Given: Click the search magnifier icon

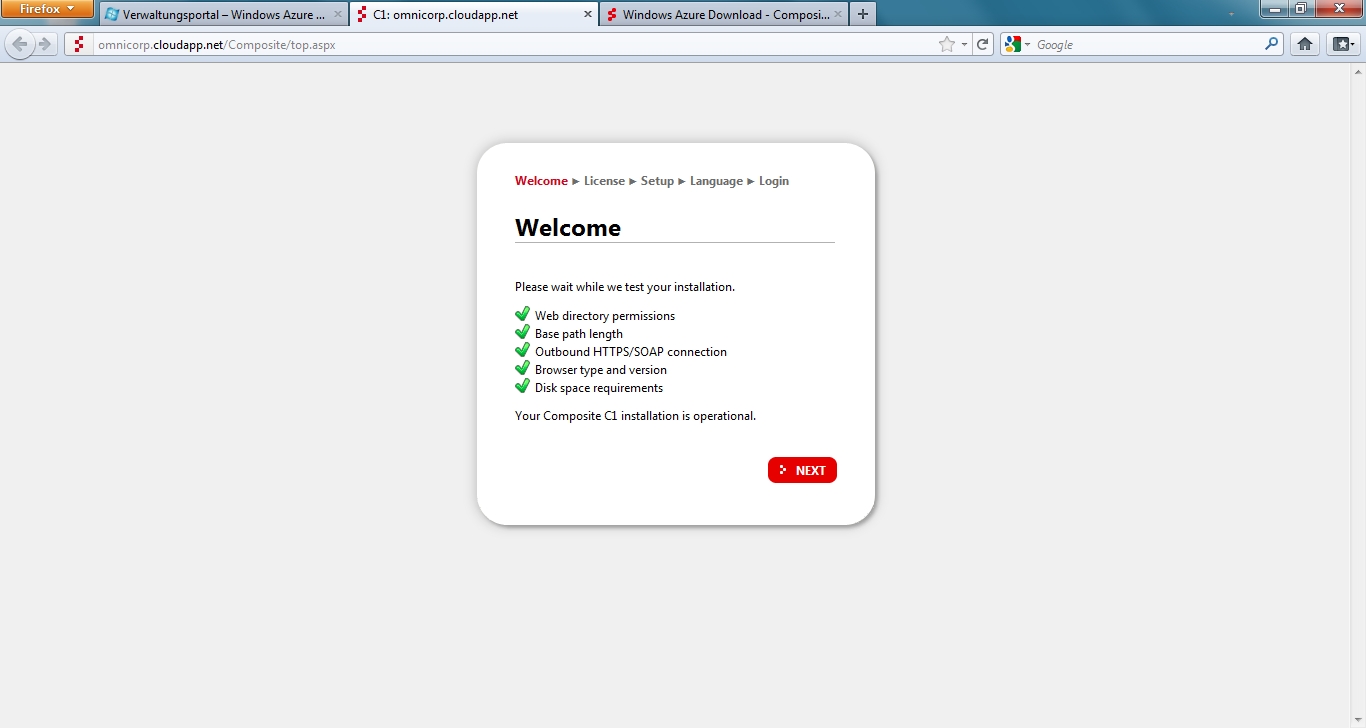Looking at the screenshot, I should (x=1271, y=44).
